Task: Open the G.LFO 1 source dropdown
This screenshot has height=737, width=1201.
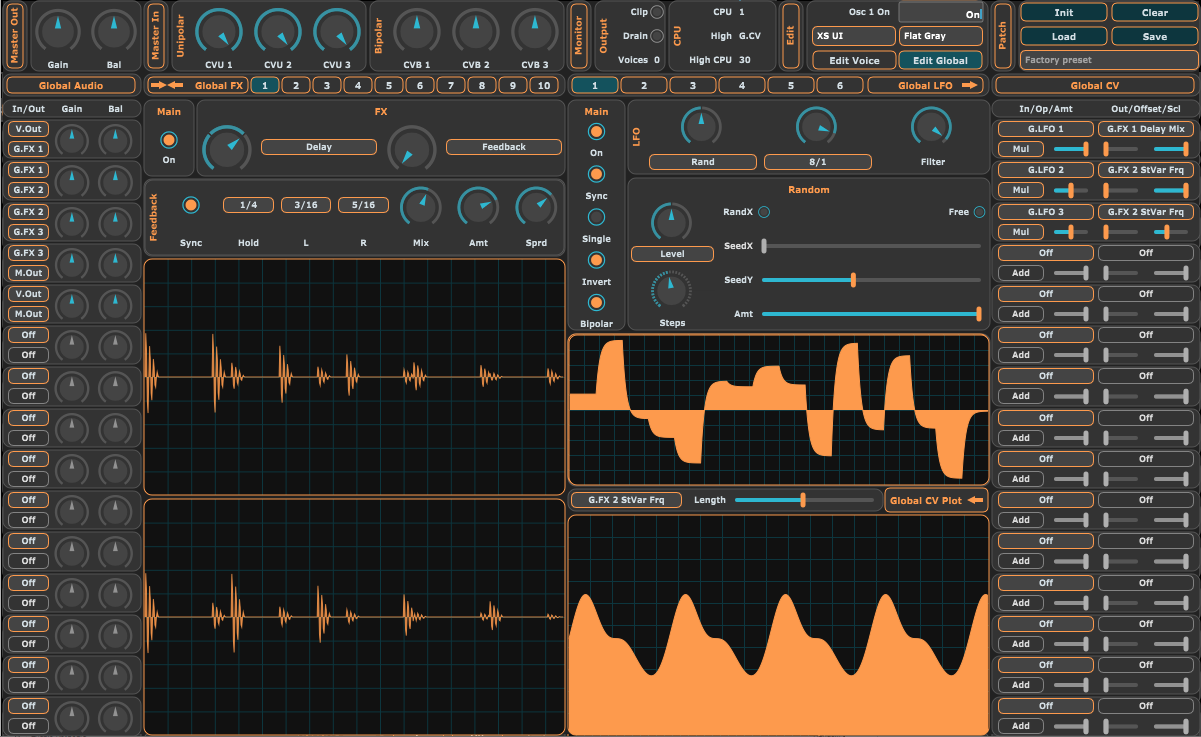Action: point(1046,129)
